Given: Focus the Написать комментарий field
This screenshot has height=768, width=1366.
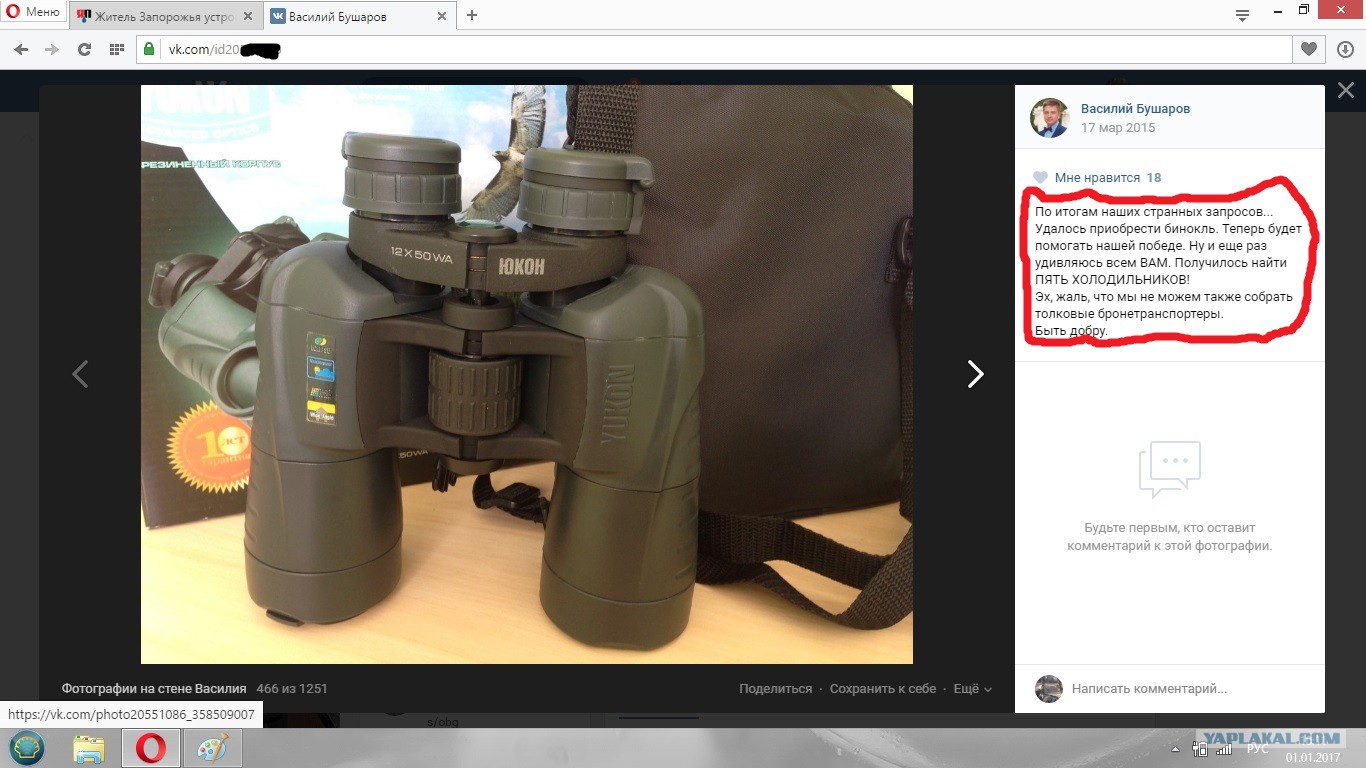Looking at the screenshot, I should click(1190, 689).
